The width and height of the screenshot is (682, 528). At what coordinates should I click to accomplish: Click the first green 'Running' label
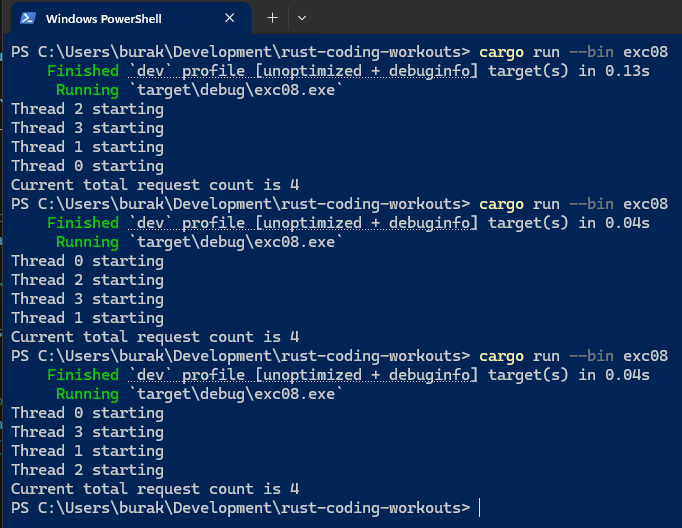[87, 90]
